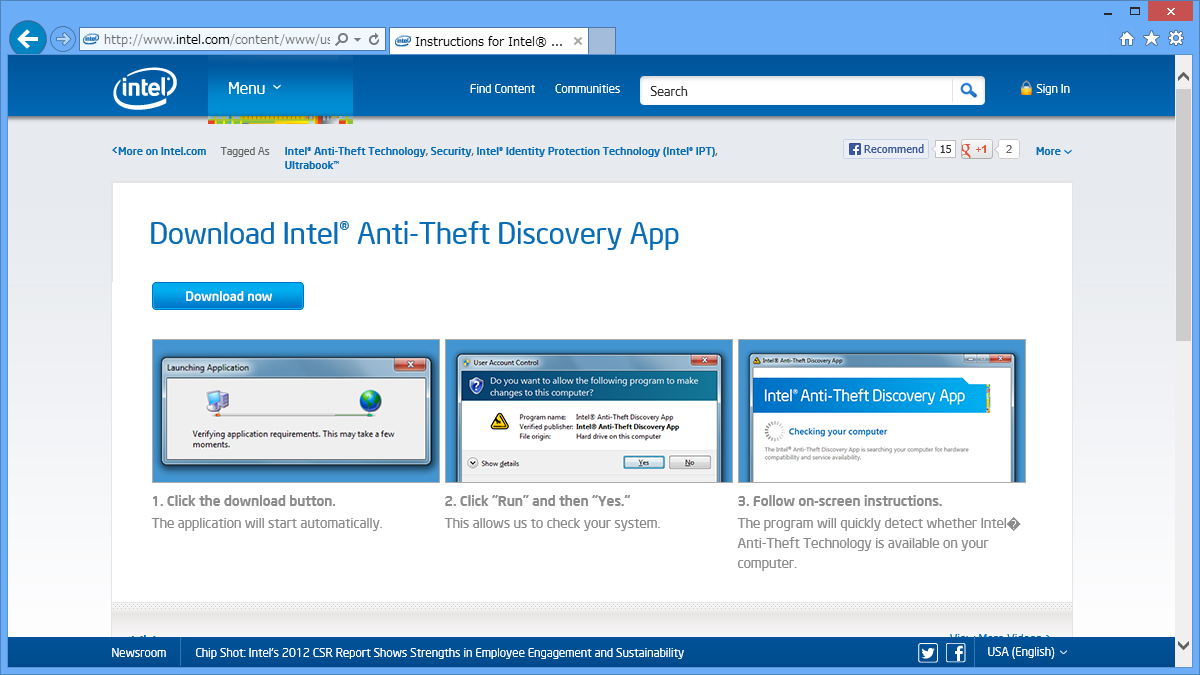
Task: Open the Newsroom footer link
Action: [139, 653]
